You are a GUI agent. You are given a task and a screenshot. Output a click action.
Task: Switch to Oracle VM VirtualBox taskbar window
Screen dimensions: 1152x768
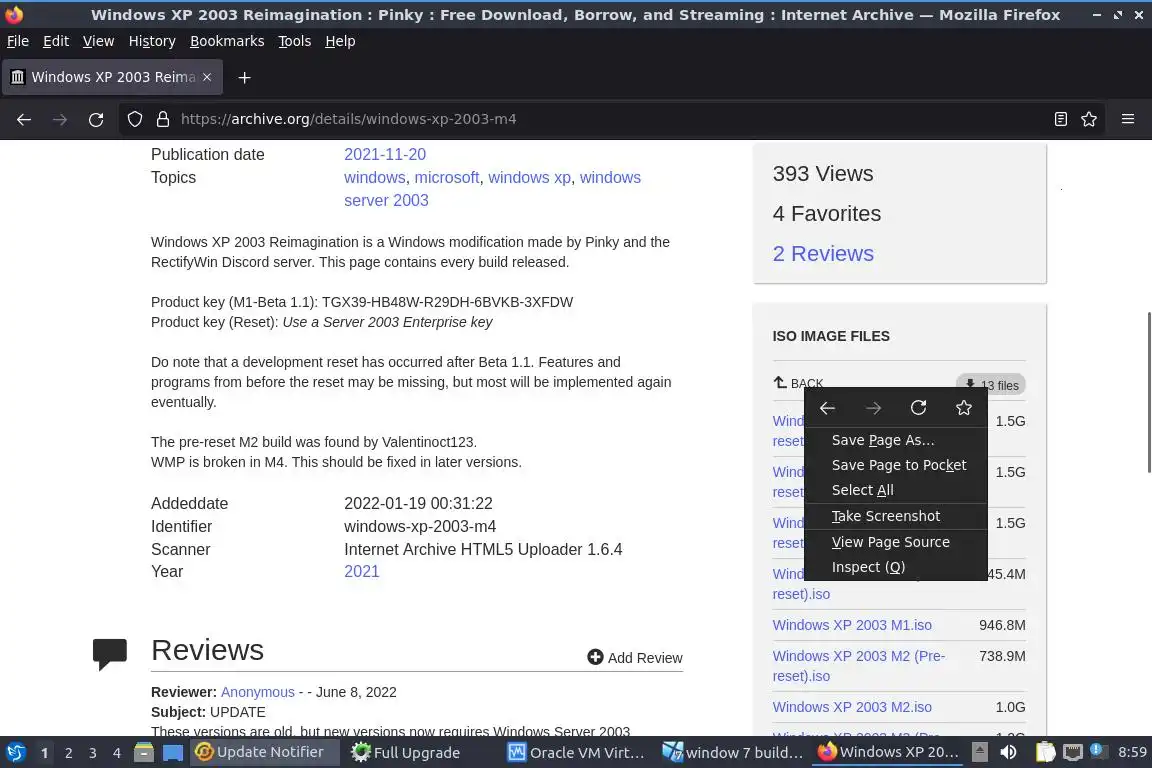coord(577,752)
